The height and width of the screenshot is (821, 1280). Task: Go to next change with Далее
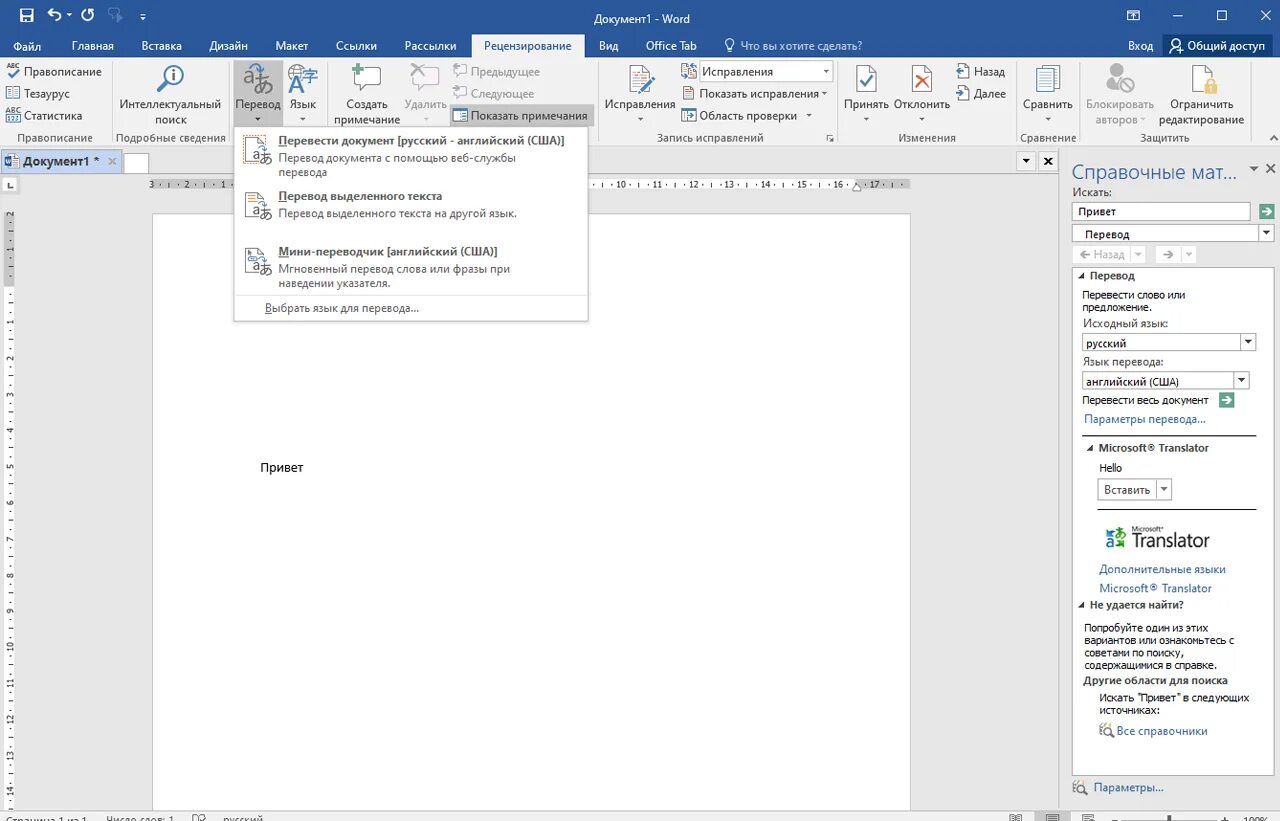980,94
